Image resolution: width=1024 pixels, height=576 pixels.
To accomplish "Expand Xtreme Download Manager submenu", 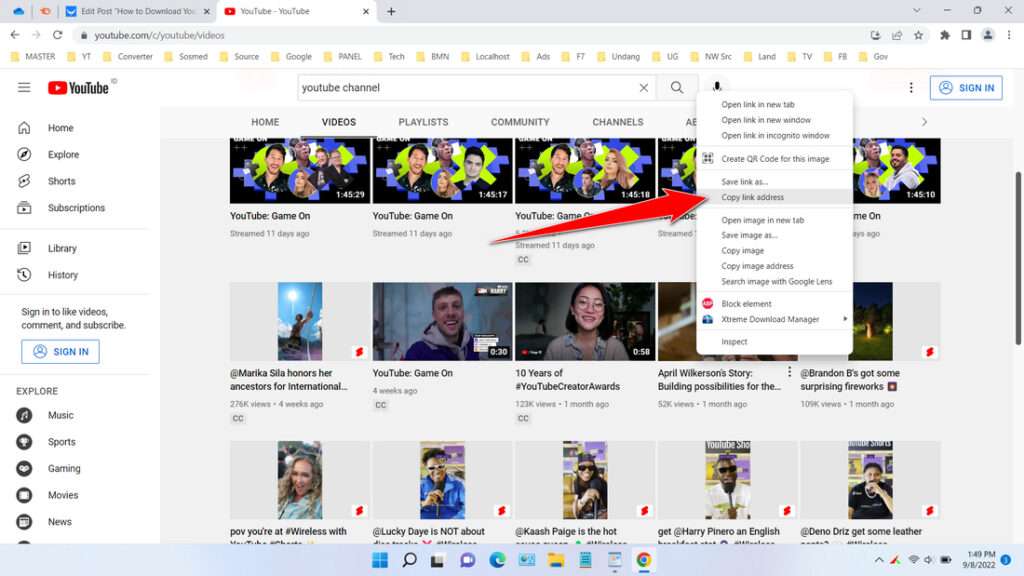I will (x=775, y=319).
